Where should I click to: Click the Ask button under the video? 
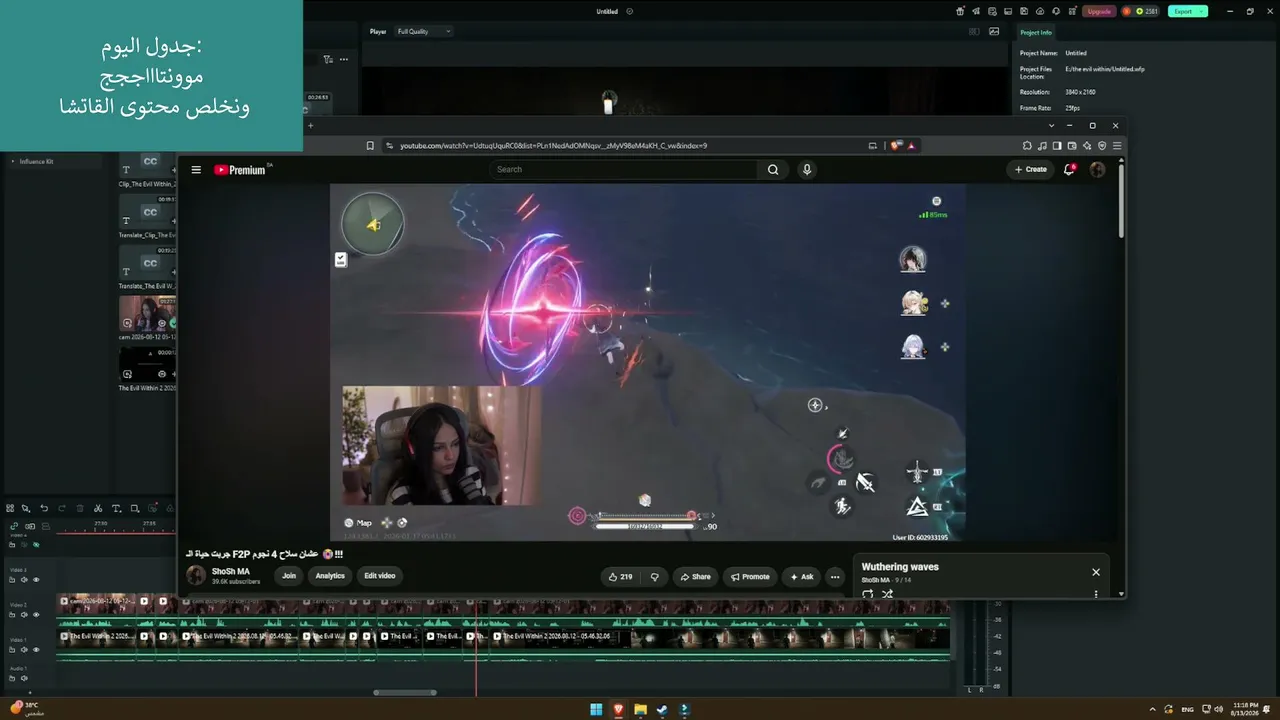802,576
